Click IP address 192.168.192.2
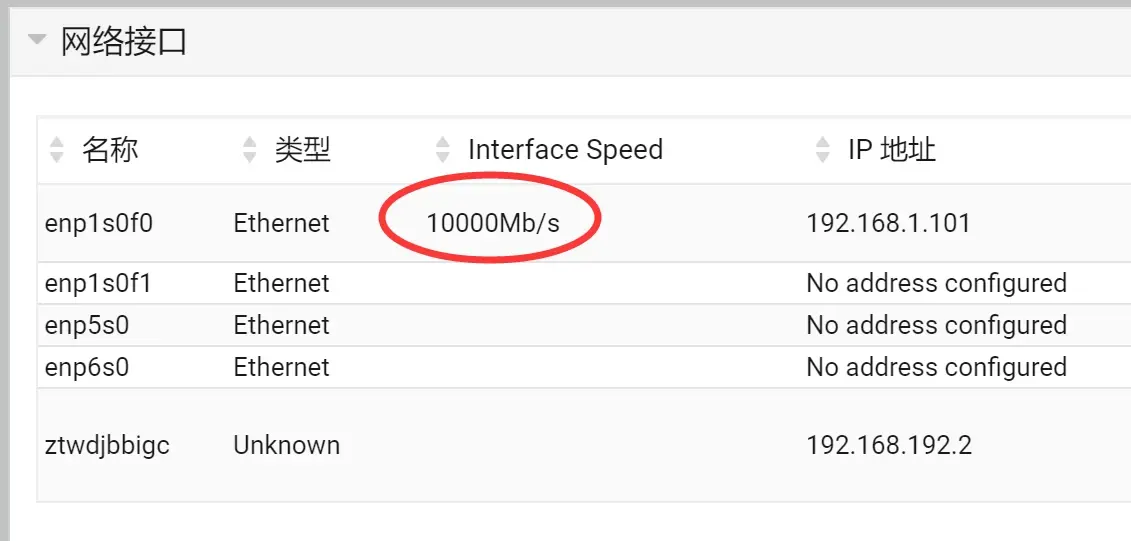1131x541 pixels. coord(888,445)
